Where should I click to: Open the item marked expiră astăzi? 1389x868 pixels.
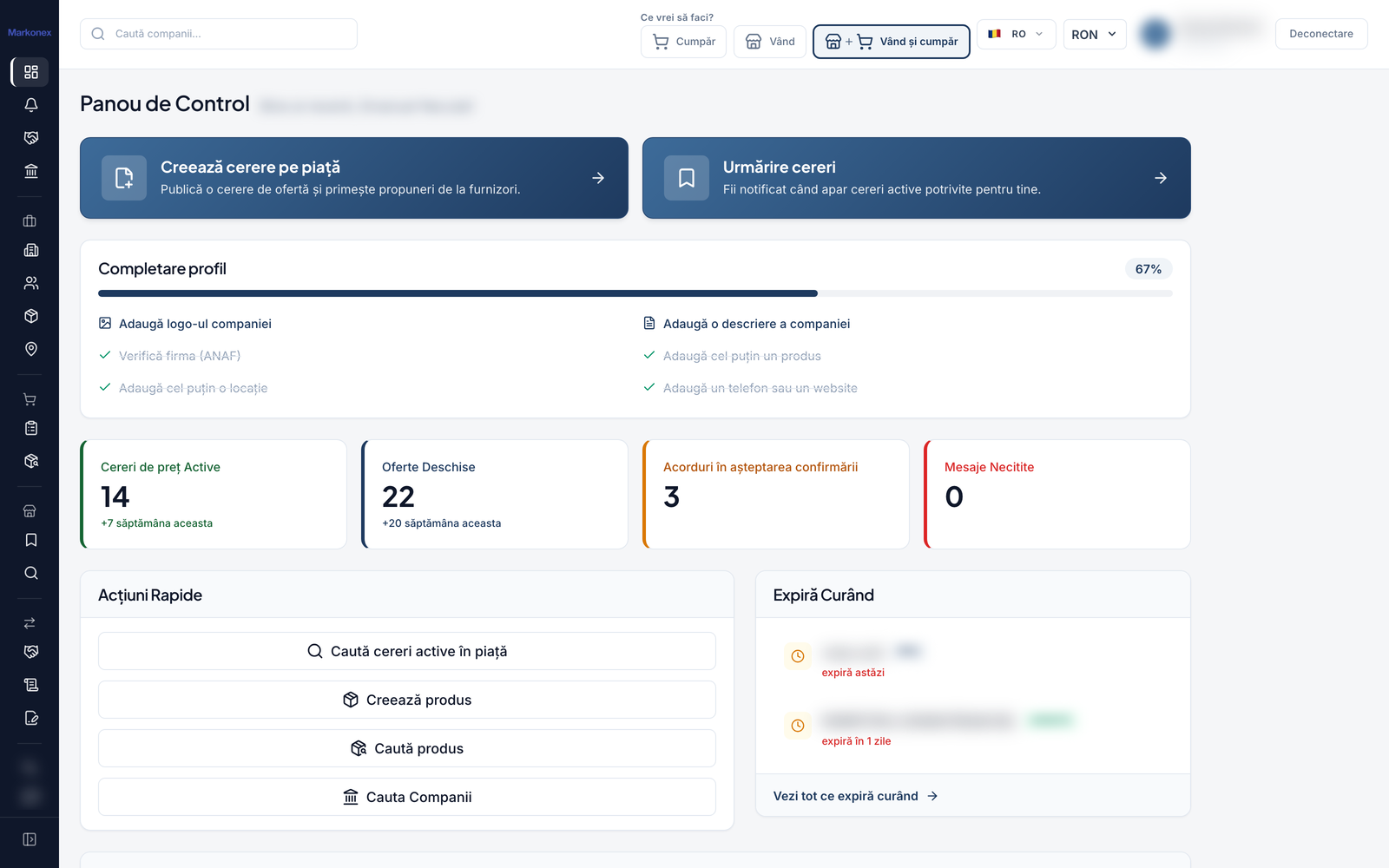(x=972, y=661)
